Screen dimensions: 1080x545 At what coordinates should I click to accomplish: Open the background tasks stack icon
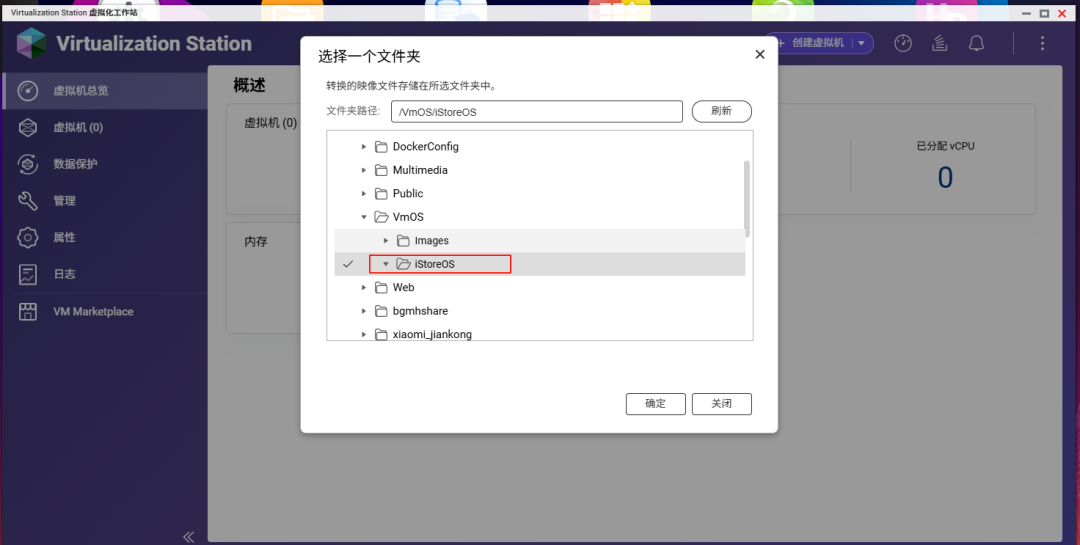(x=939, y=43)
